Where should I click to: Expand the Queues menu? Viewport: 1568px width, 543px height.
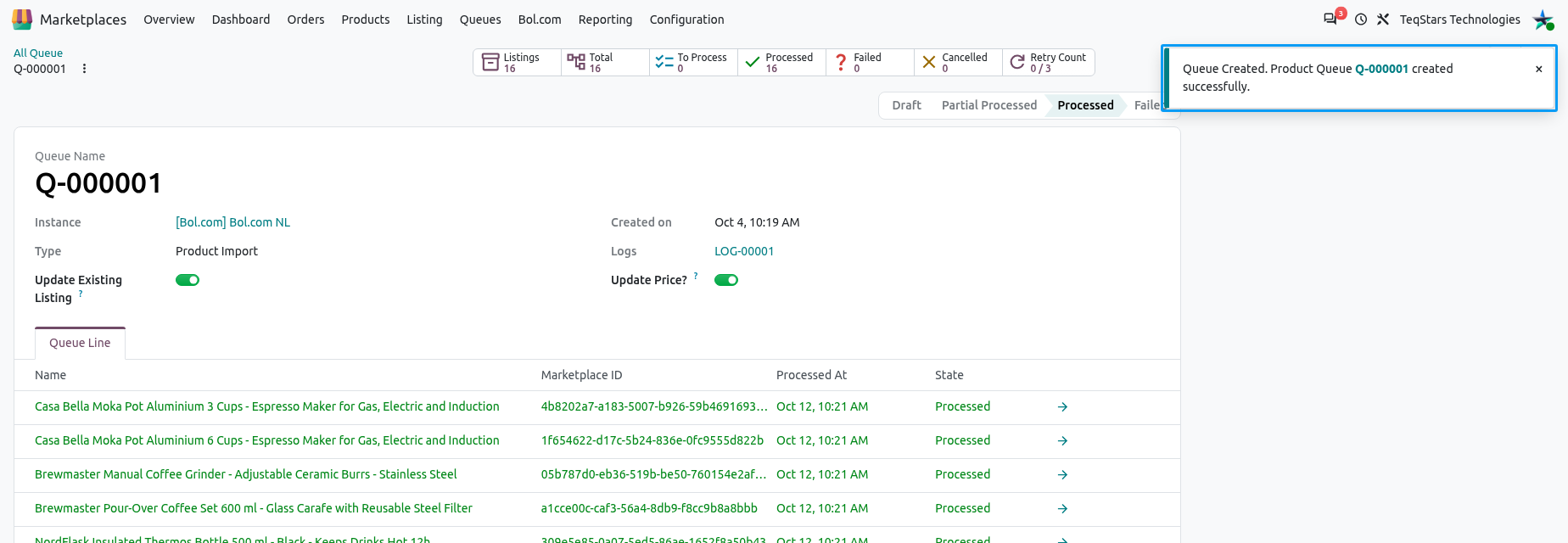tap(480, 20)
